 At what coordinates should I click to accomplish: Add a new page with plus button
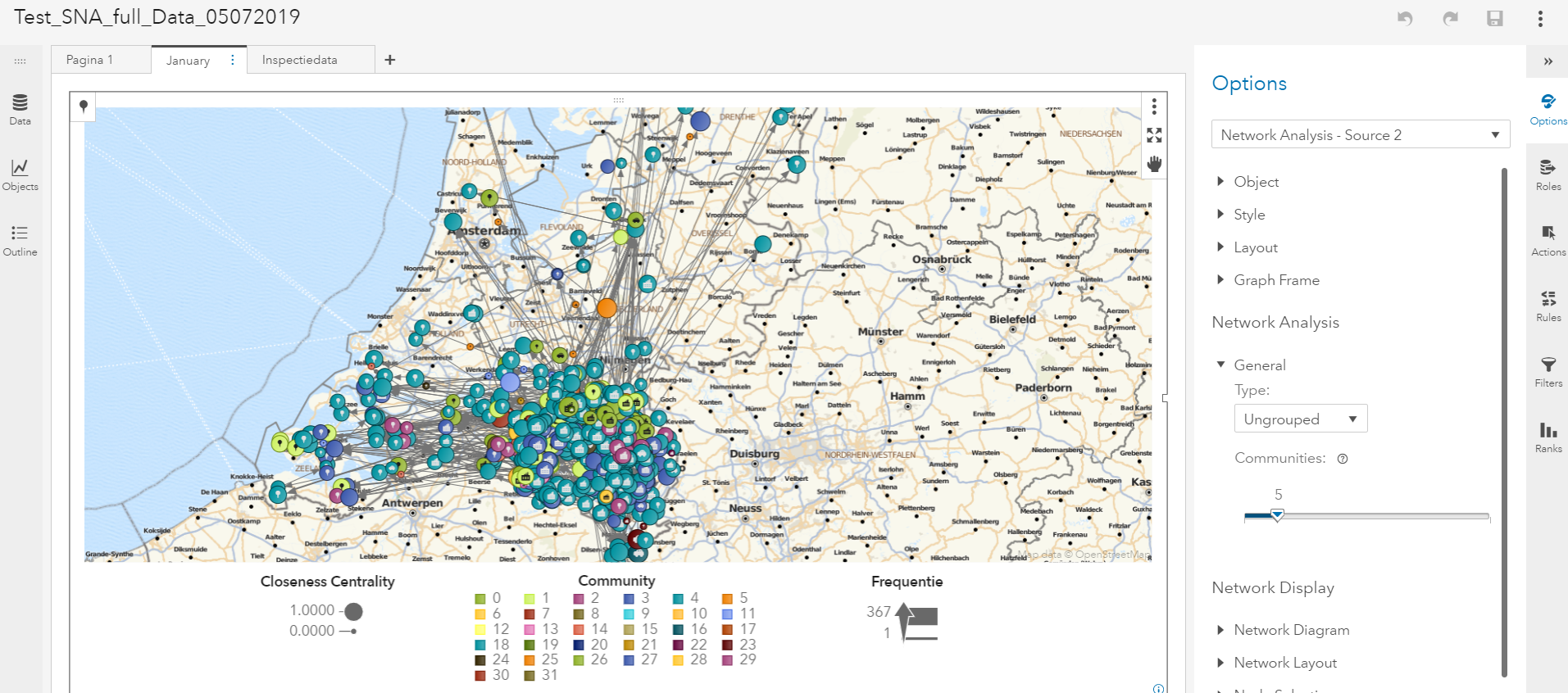[x=390, y=60]
